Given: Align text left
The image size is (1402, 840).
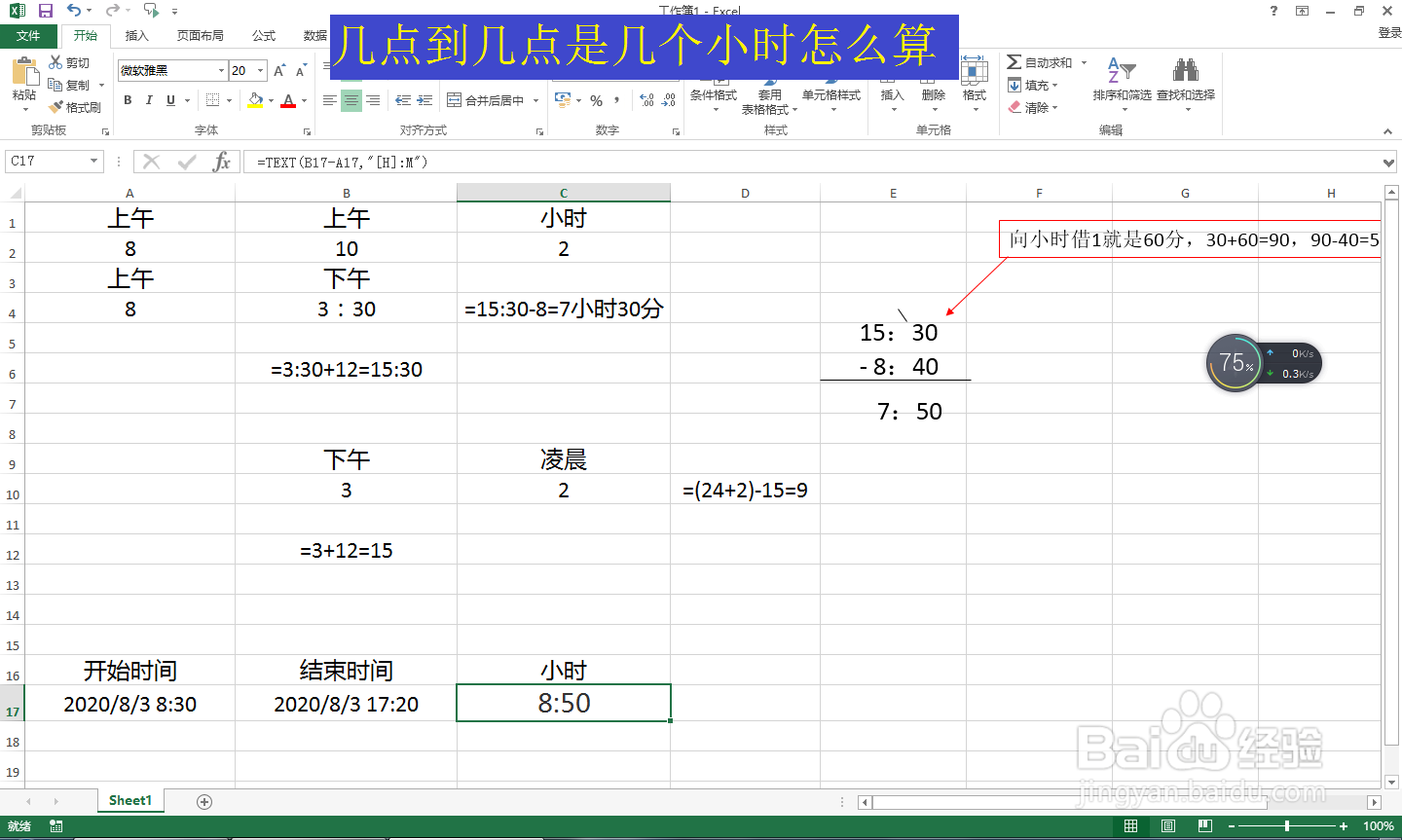Looking at the screenshot, I should point(330,100).
